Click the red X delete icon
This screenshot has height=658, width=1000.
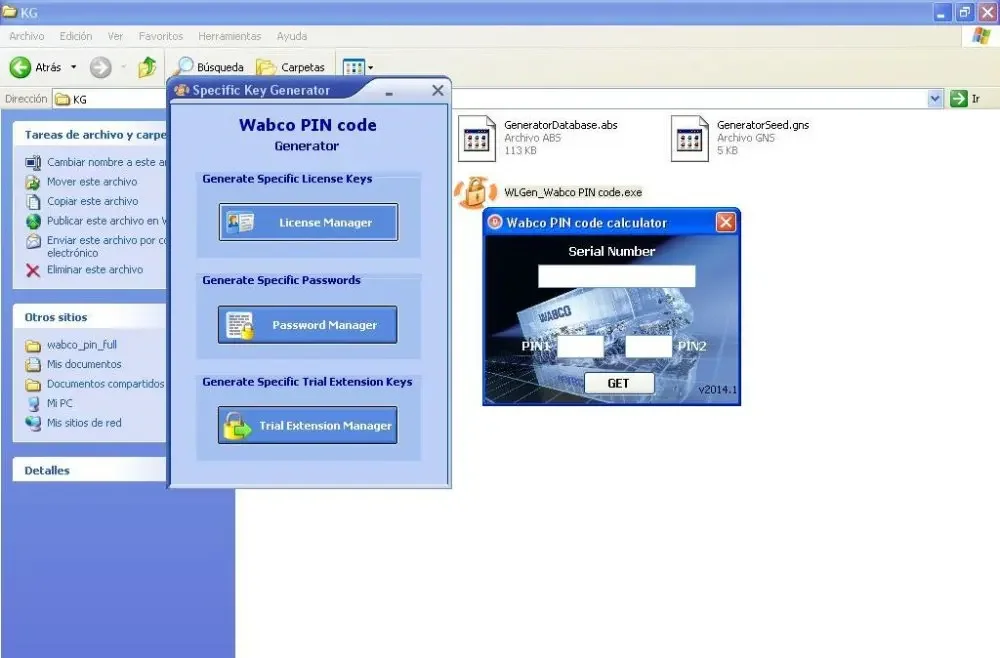click(x=33, y=270)
